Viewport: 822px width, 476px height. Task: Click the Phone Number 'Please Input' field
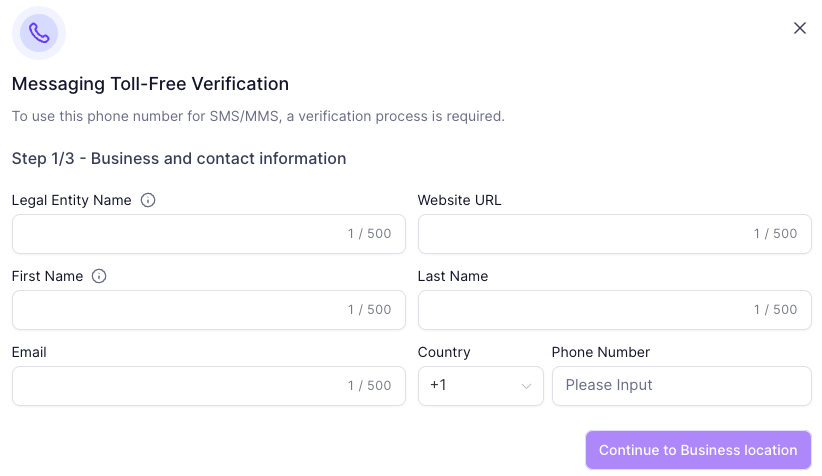(x=681, y=386)
